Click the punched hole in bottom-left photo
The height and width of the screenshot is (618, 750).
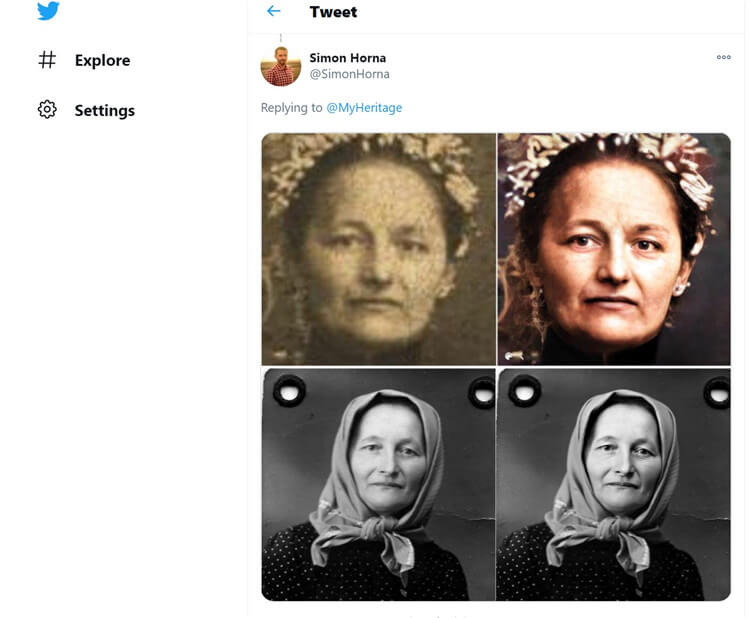pyautogui.click(x=289, y=390)
